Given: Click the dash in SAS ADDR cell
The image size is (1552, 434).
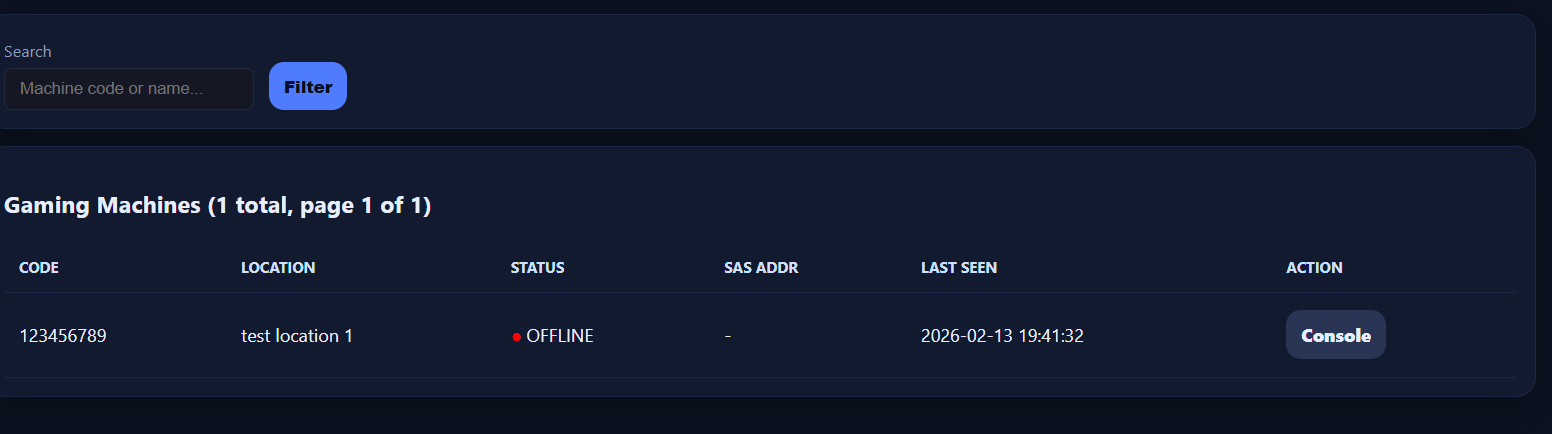Looking at the screenshot, I should pyautogui.click(x=728, y=336).
